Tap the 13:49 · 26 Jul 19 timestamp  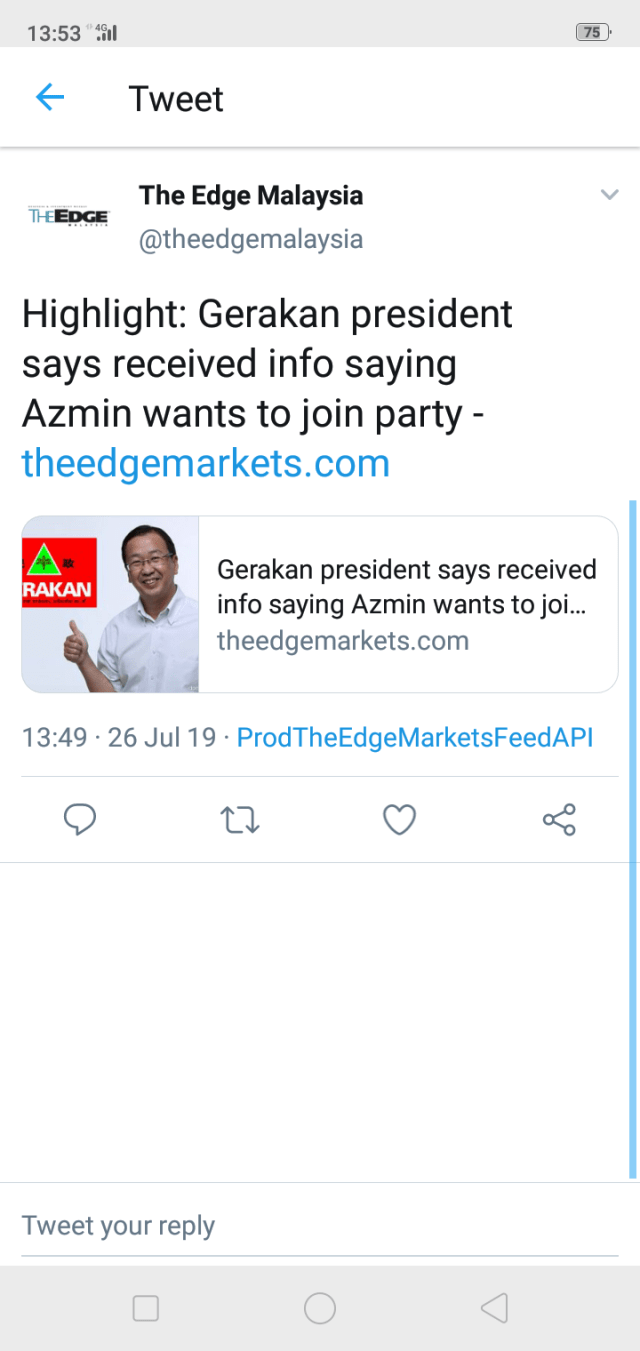click(x=119, y=738)
